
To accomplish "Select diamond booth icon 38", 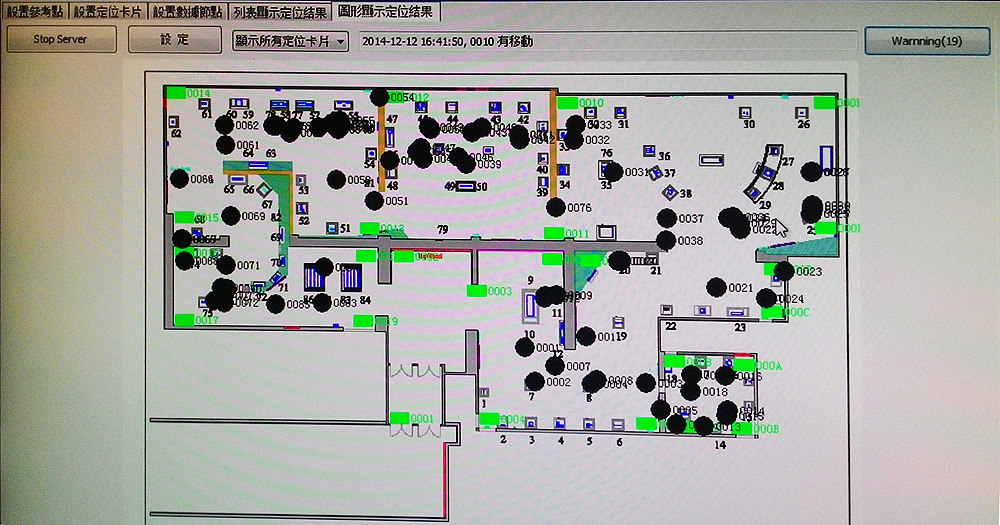I will point(669,191).
